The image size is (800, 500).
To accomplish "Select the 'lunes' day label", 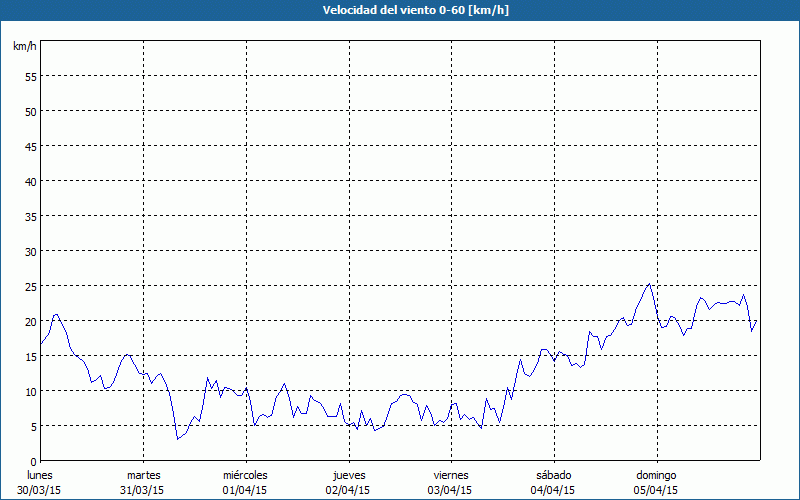I will [x=40, y=475].
